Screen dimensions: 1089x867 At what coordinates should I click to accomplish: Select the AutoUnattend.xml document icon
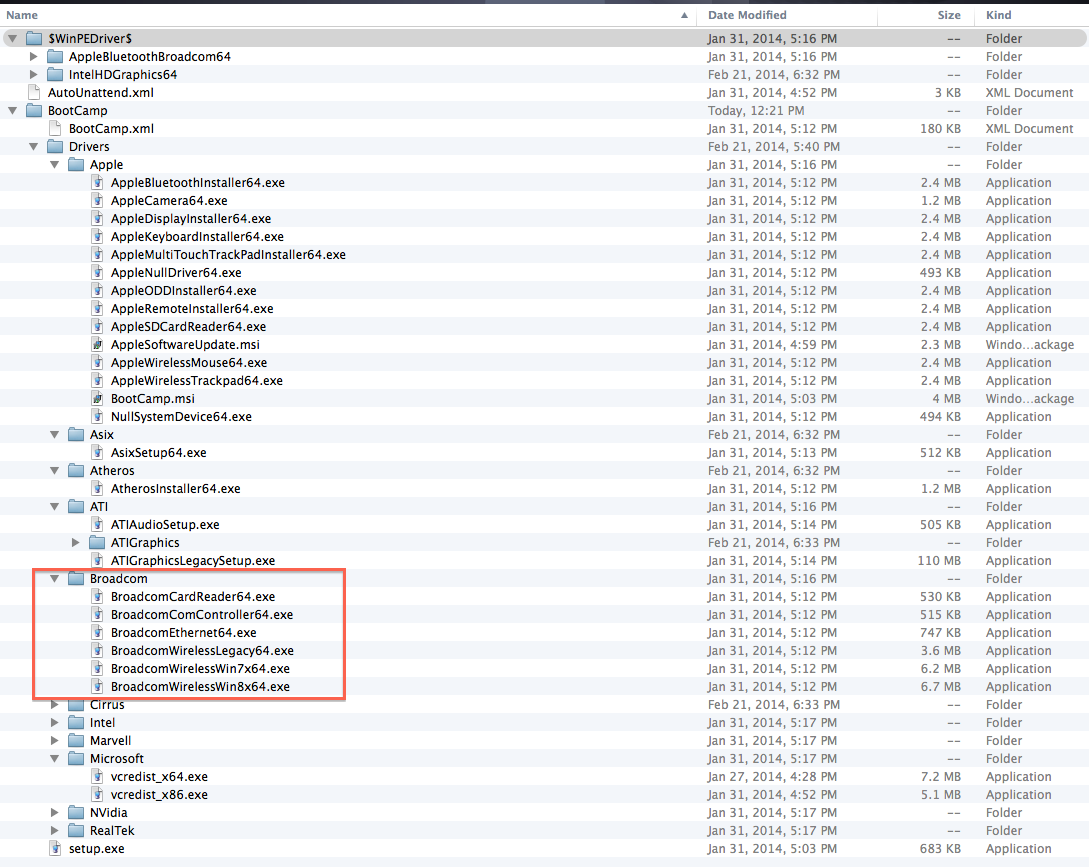pyautogui.click(x=33, y=92)
